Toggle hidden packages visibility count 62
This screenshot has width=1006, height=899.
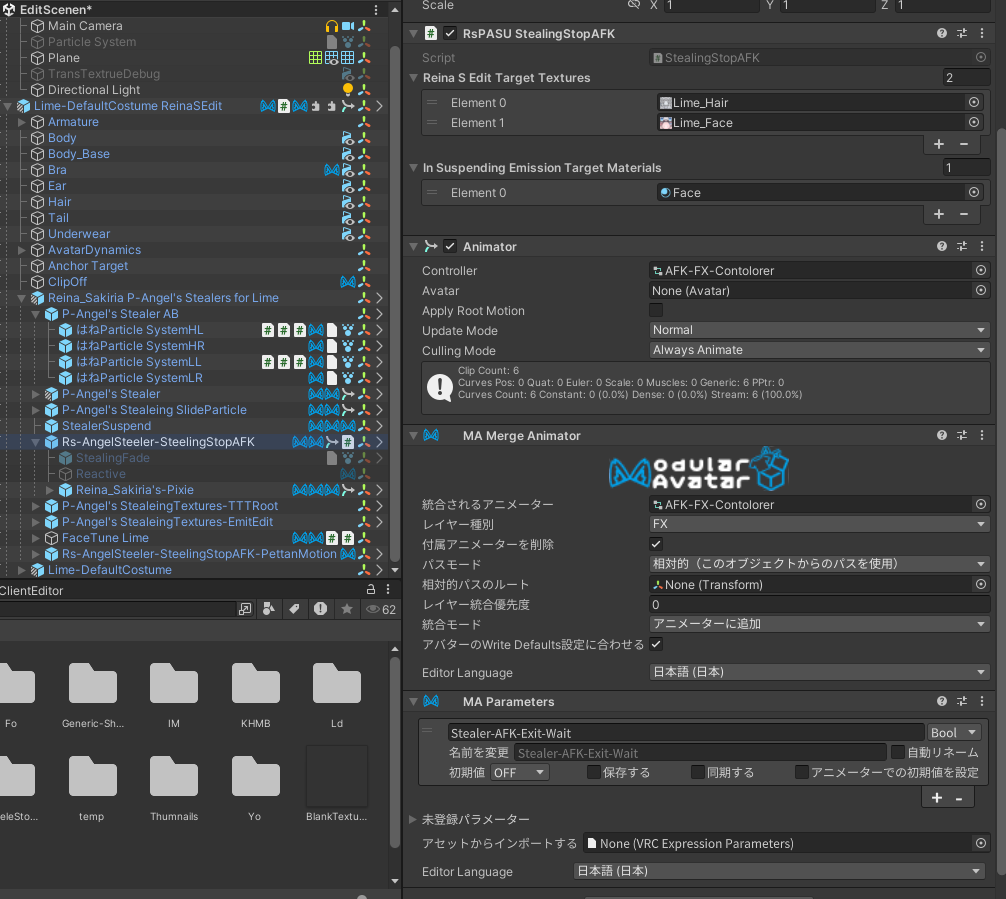pyautogui.click(x=381, y=609)
